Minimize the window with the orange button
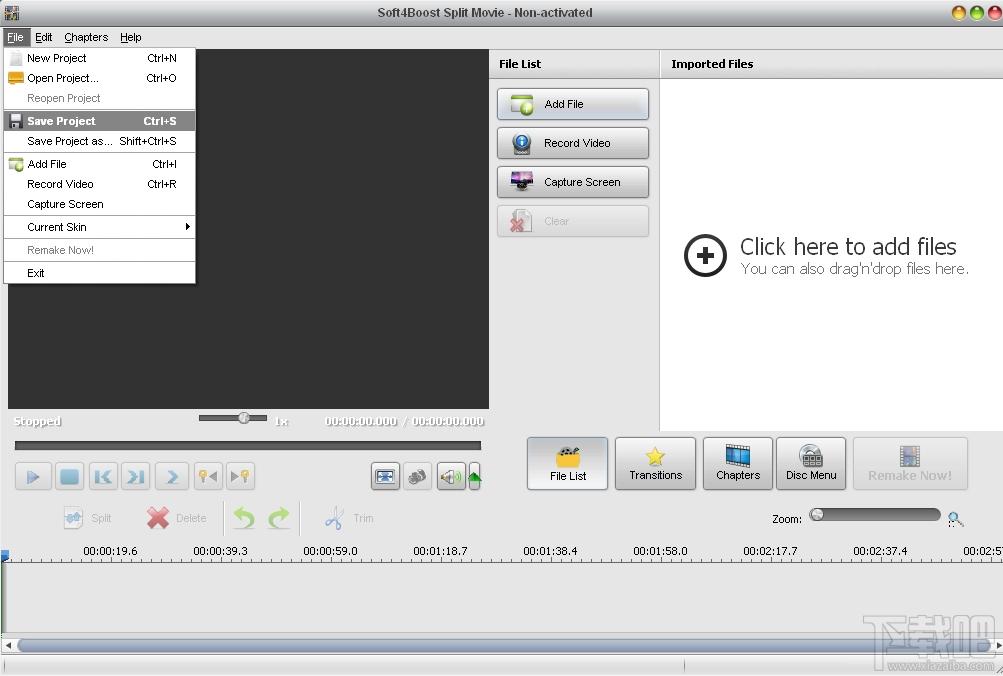The height and width of the screenshot is (676, 1003). [958, 13]
